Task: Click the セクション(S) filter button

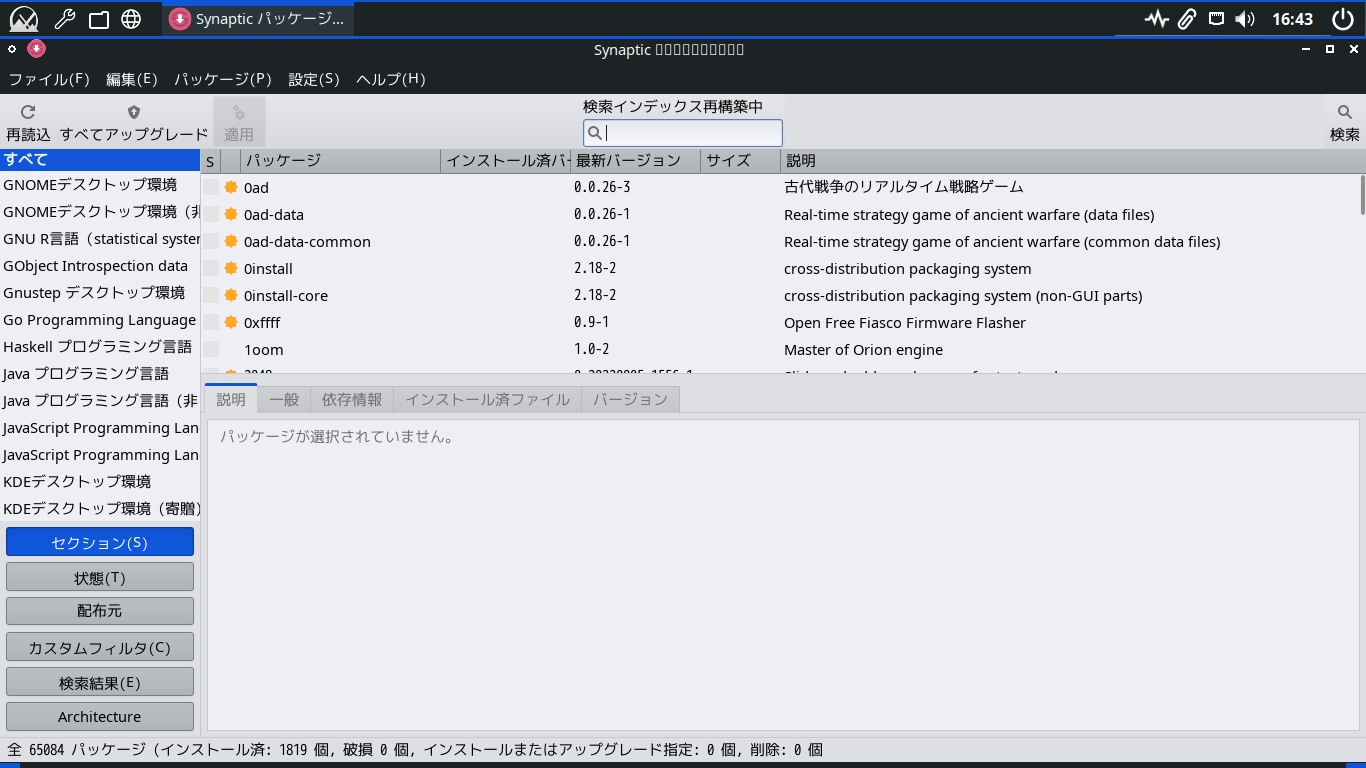Action: [x=100, y=543]
